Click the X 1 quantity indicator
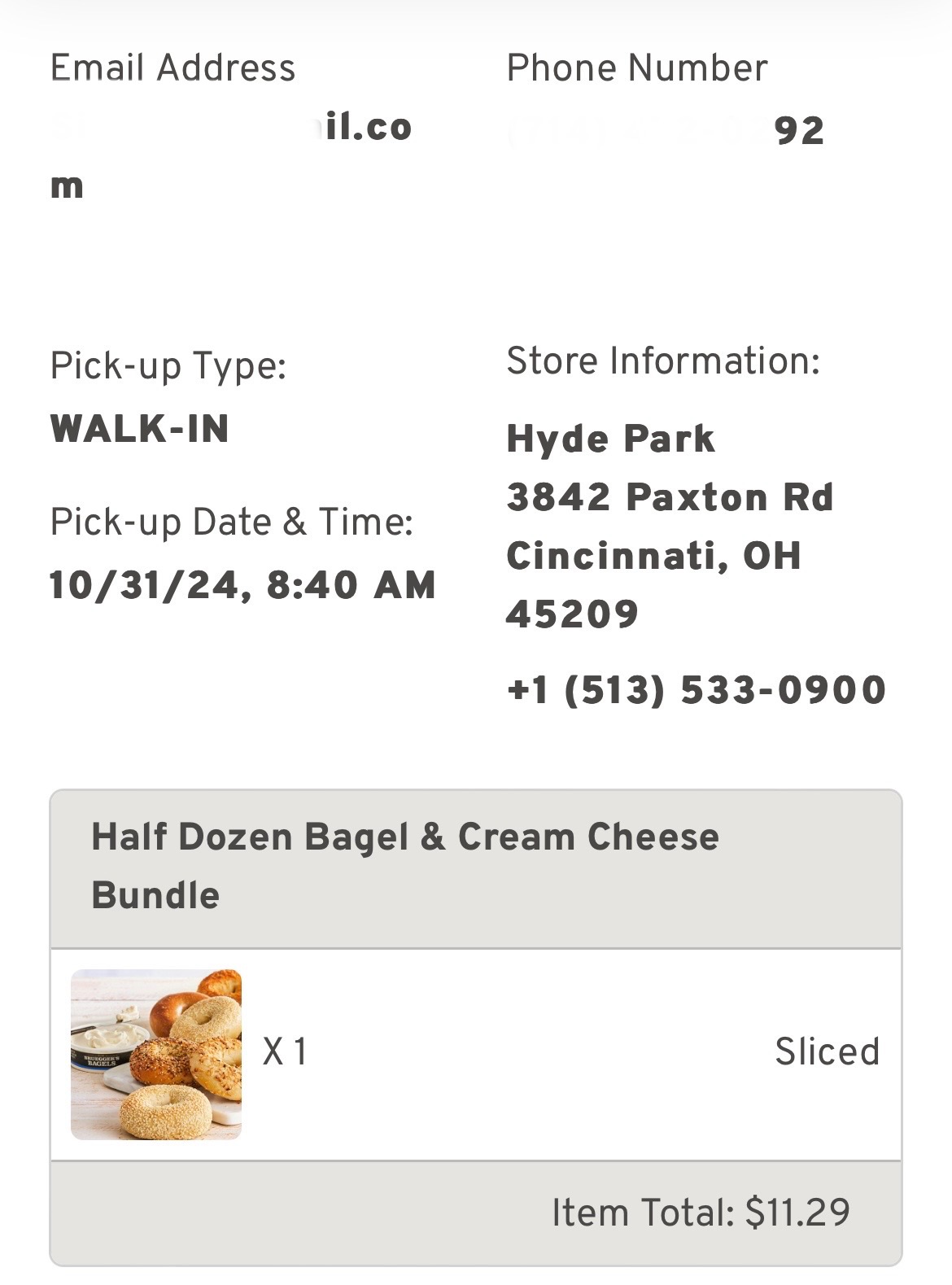Image resolution: width=952 pixels, height=1285 pixels. point(285,1051)
